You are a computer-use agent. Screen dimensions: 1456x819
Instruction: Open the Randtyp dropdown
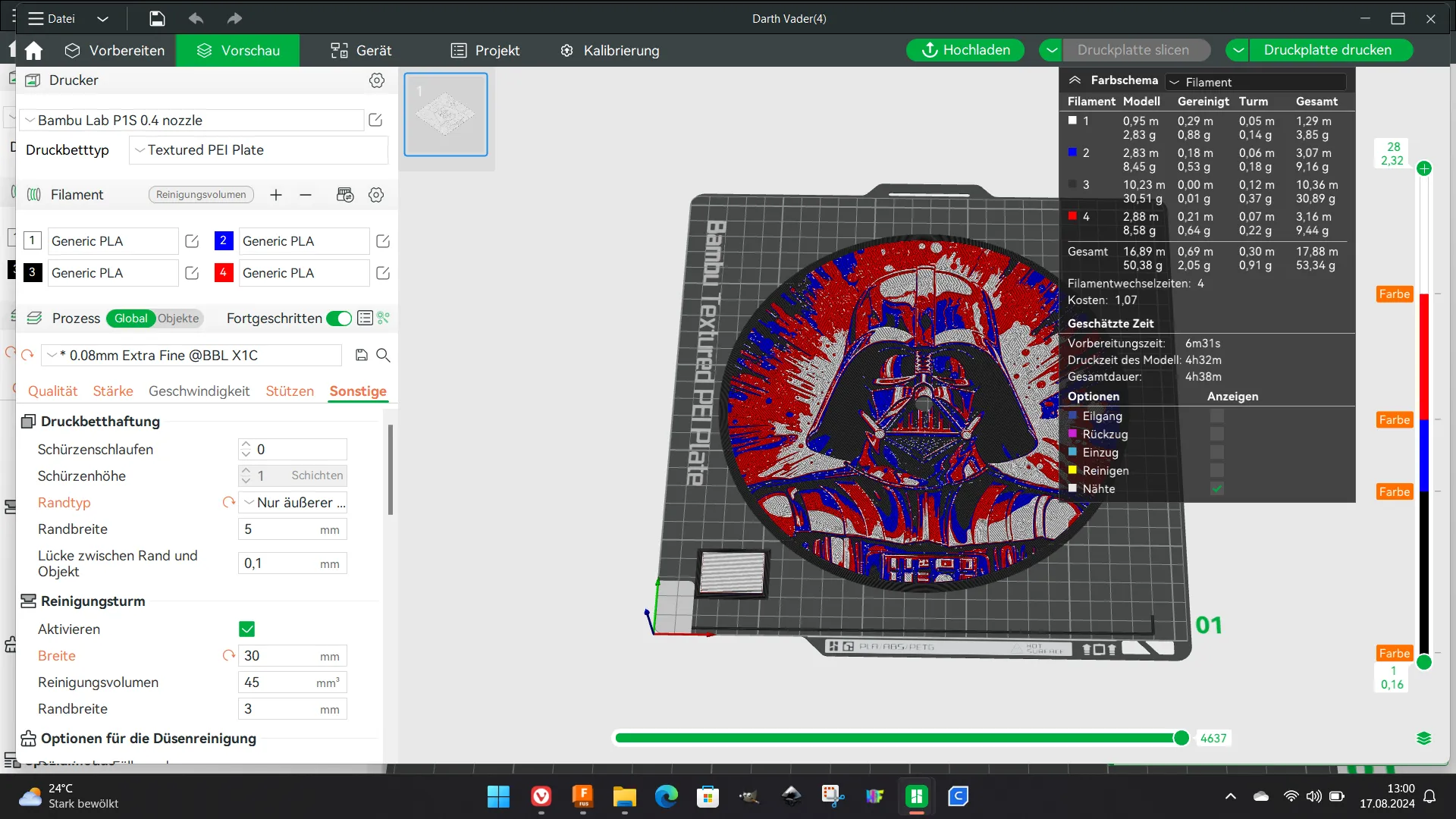[293, 502]
